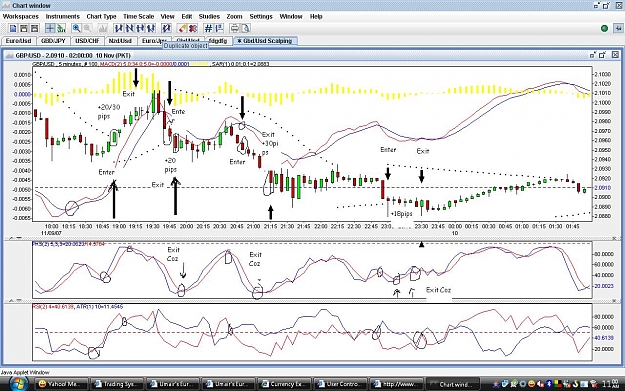Click the system tray clock
The height and width of the screenshot is (391, 625).
click(612, 384)
